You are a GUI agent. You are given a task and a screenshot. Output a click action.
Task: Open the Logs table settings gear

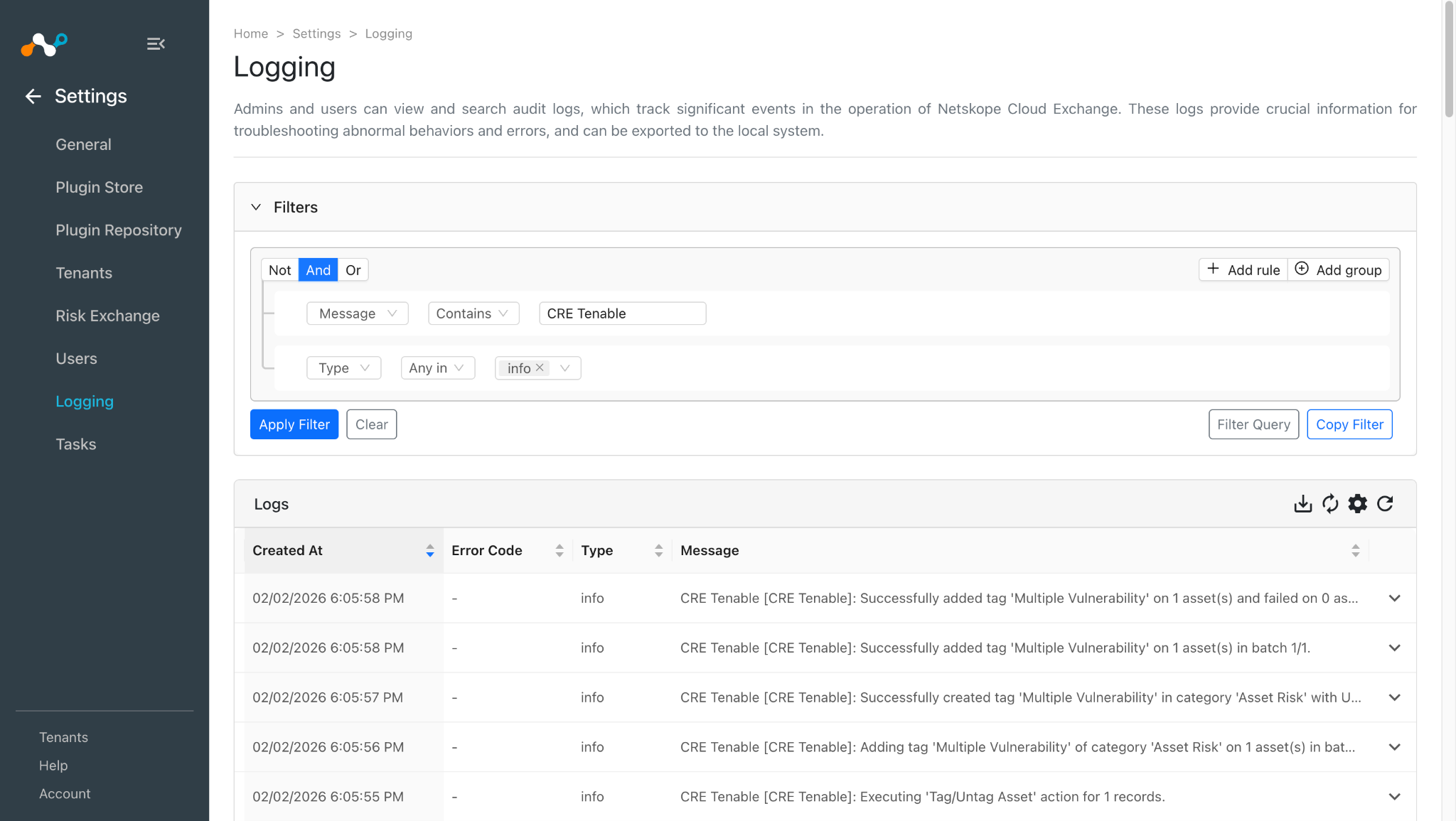1358,504
